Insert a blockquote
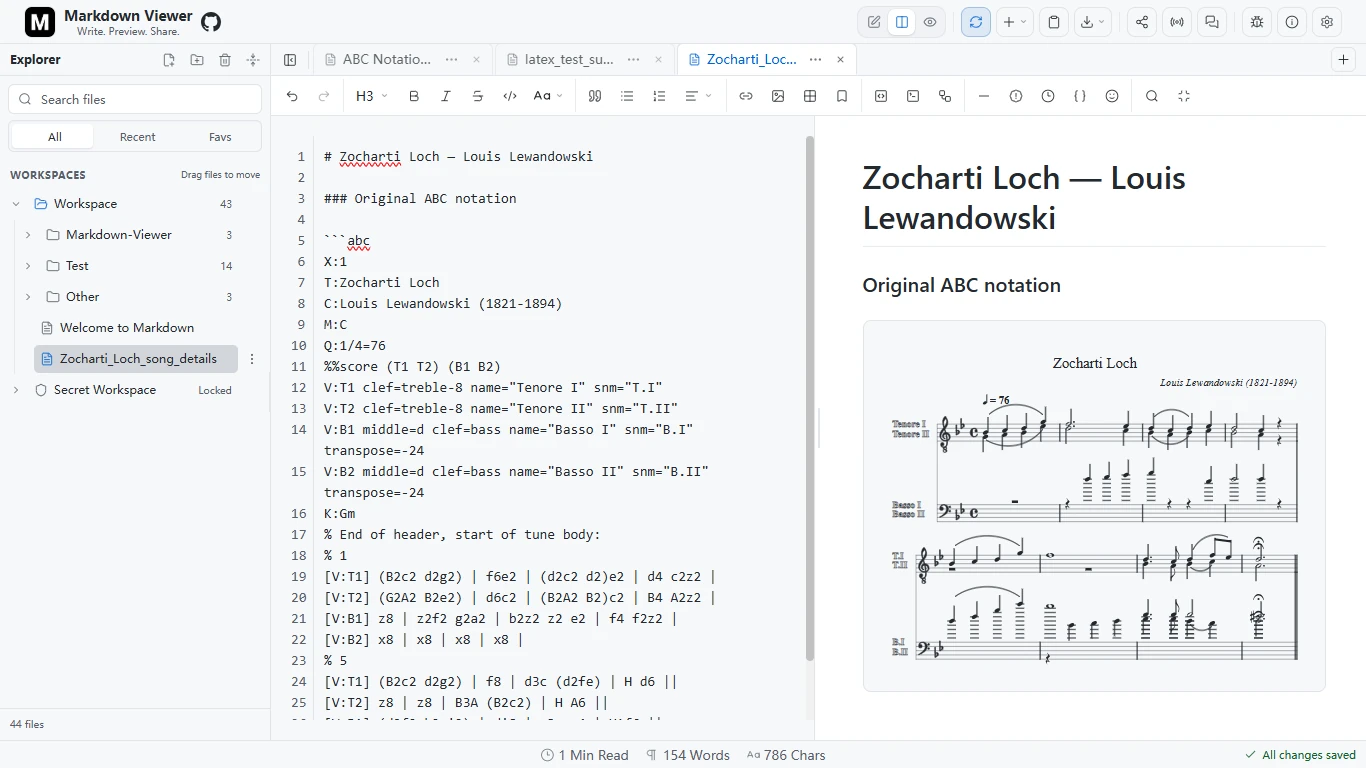This screenshot has height=768, width=1366. click(595, 96)
